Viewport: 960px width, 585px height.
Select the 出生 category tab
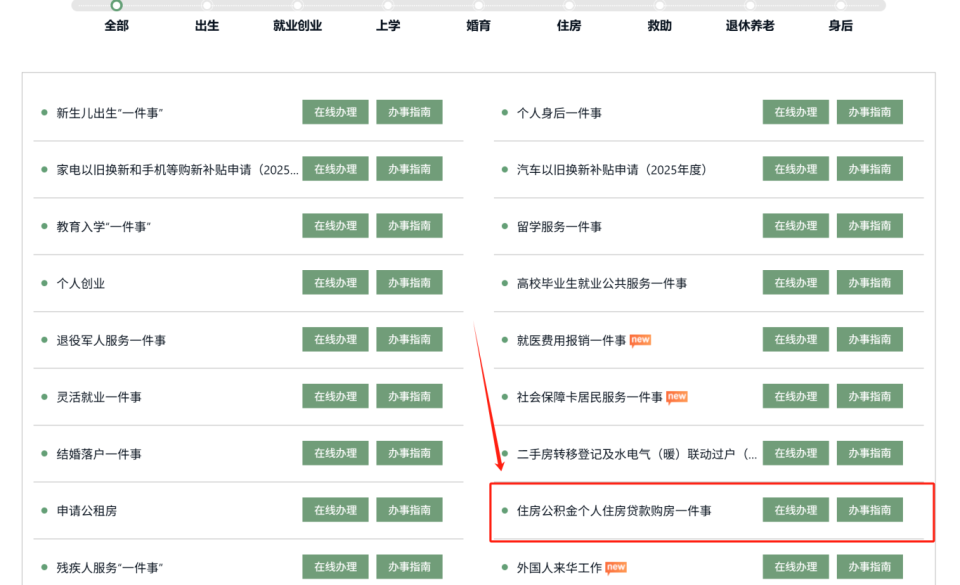[x=207, y=25]
